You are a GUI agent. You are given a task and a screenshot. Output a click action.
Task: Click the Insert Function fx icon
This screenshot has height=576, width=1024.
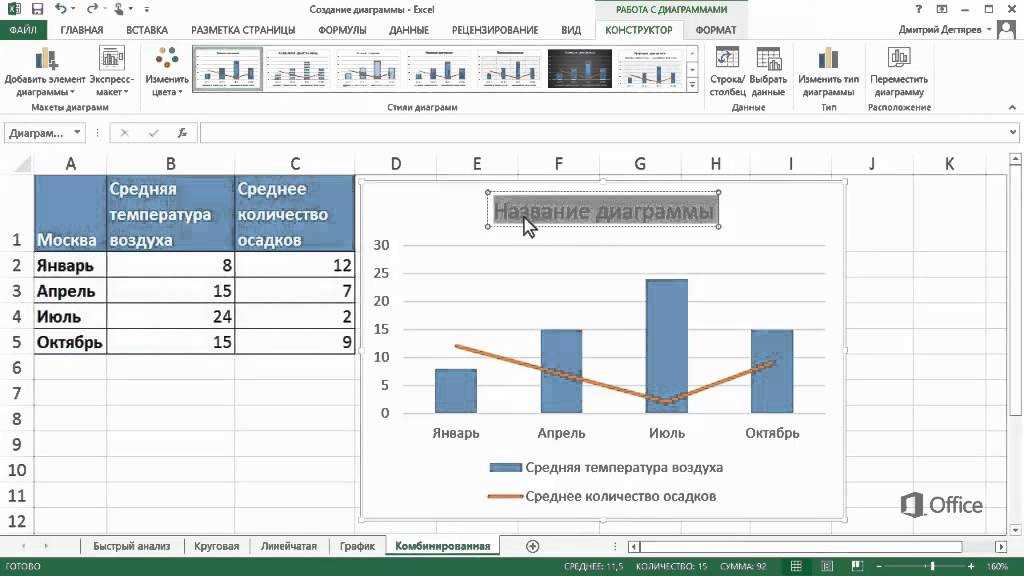(182, 133)
